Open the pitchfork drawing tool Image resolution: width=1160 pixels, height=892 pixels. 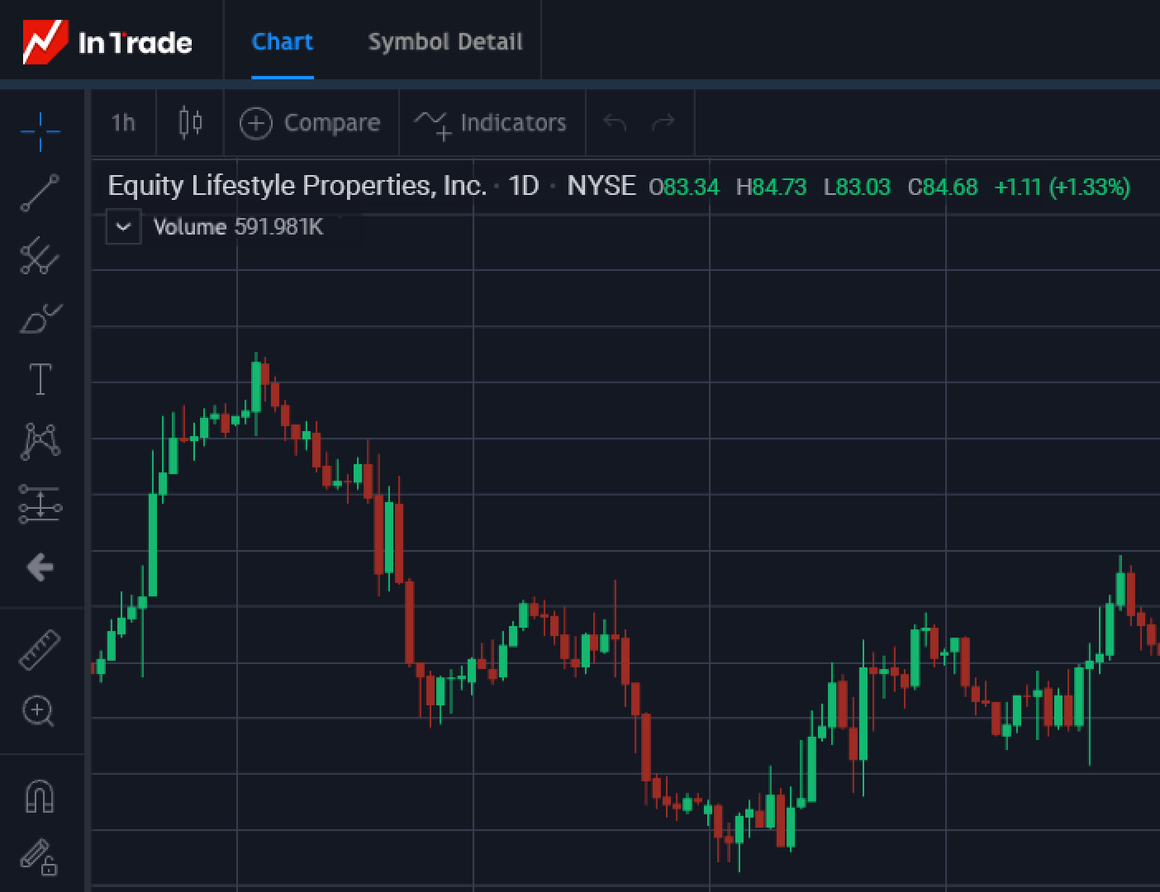[x=40, y=256]
